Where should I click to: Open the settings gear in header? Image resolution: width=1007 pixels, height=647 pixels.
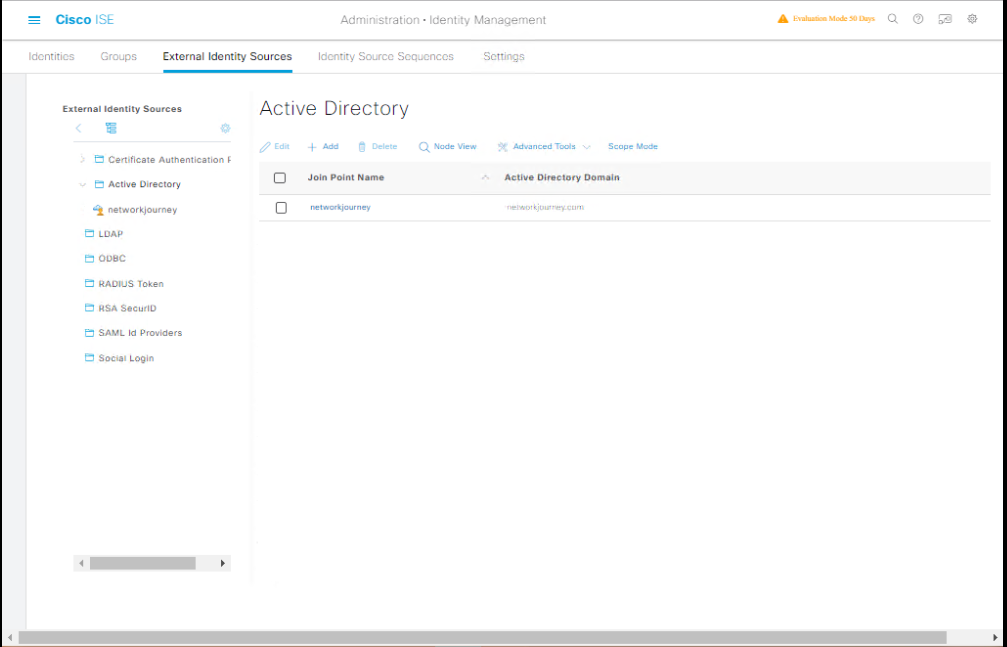pos(972,19)
